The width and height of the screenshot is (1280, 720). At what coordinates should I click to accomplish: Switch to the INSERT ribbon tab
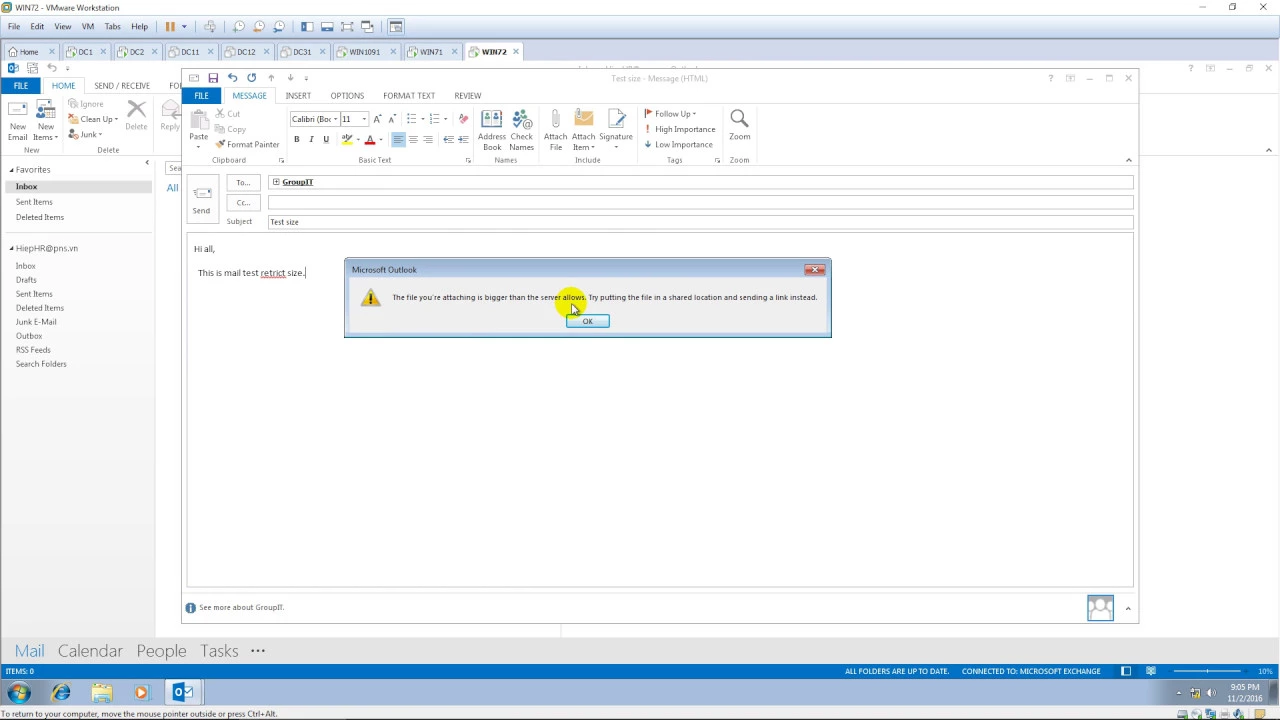[x=298, y=95]
